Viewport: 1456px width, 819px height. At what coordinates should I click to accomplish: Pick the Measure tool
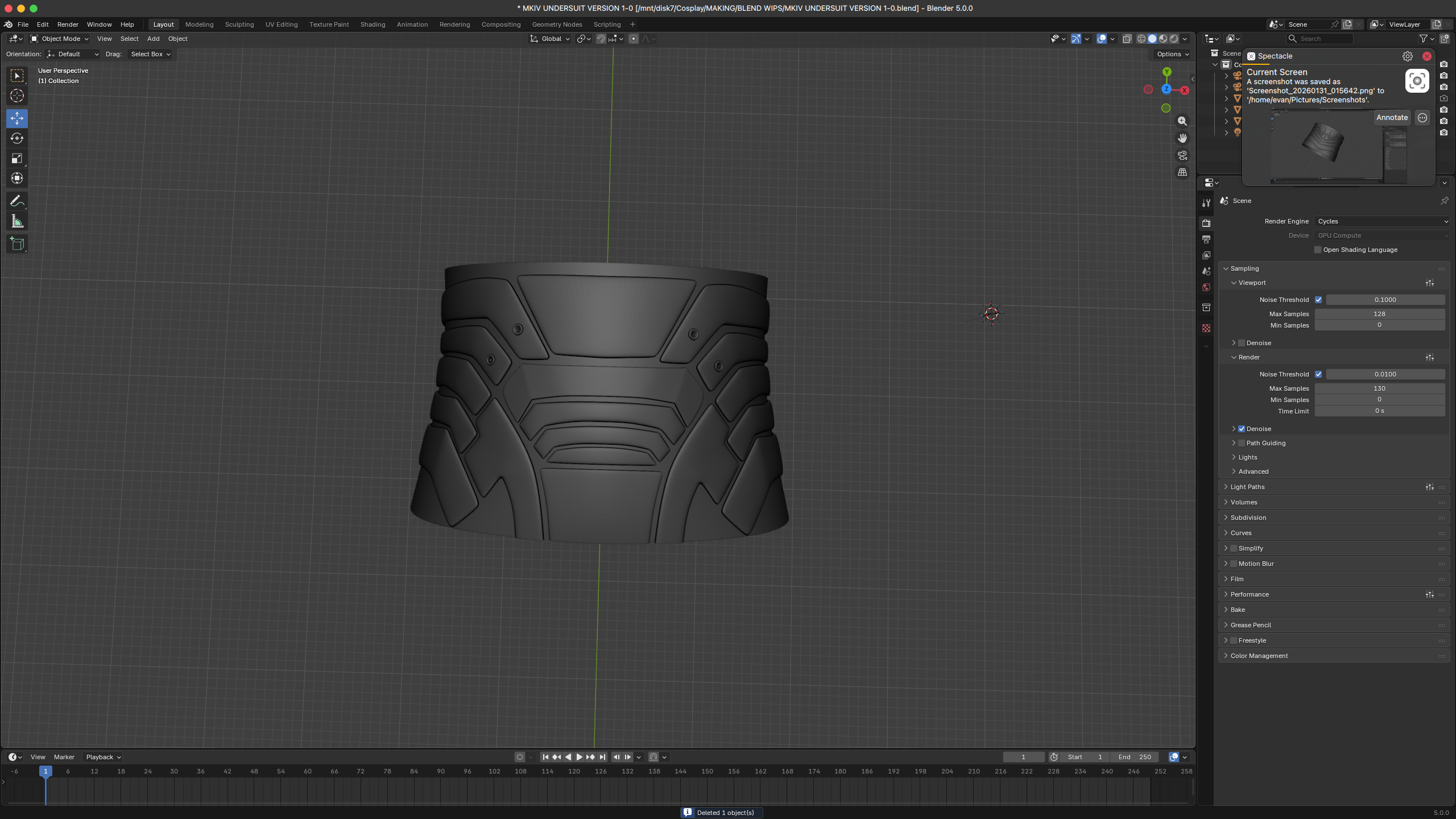[x=16, y=221]
